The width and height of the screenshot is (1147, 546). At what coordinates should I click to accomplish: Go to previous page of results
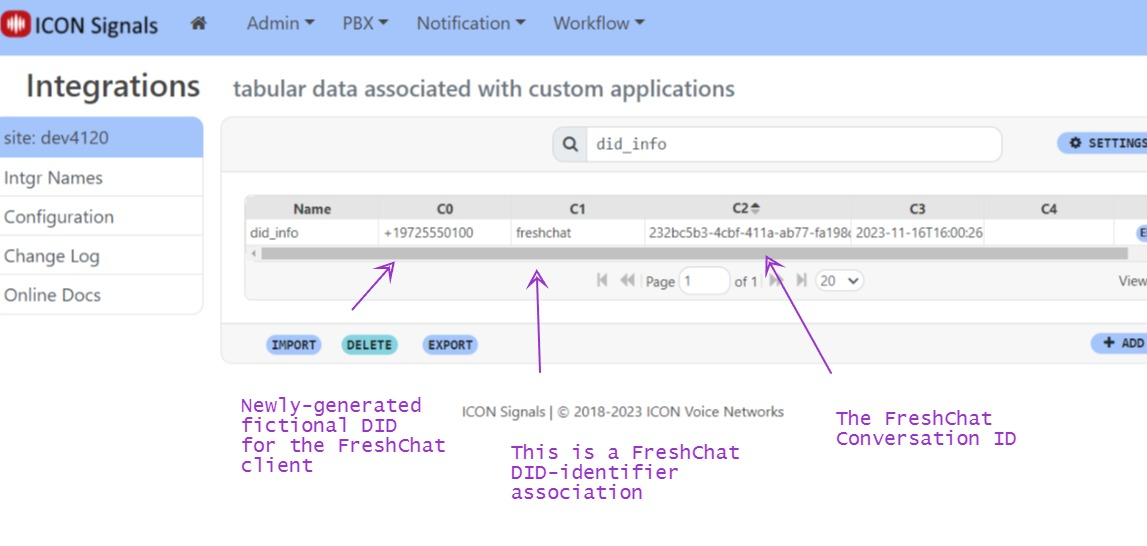[627, 281]
